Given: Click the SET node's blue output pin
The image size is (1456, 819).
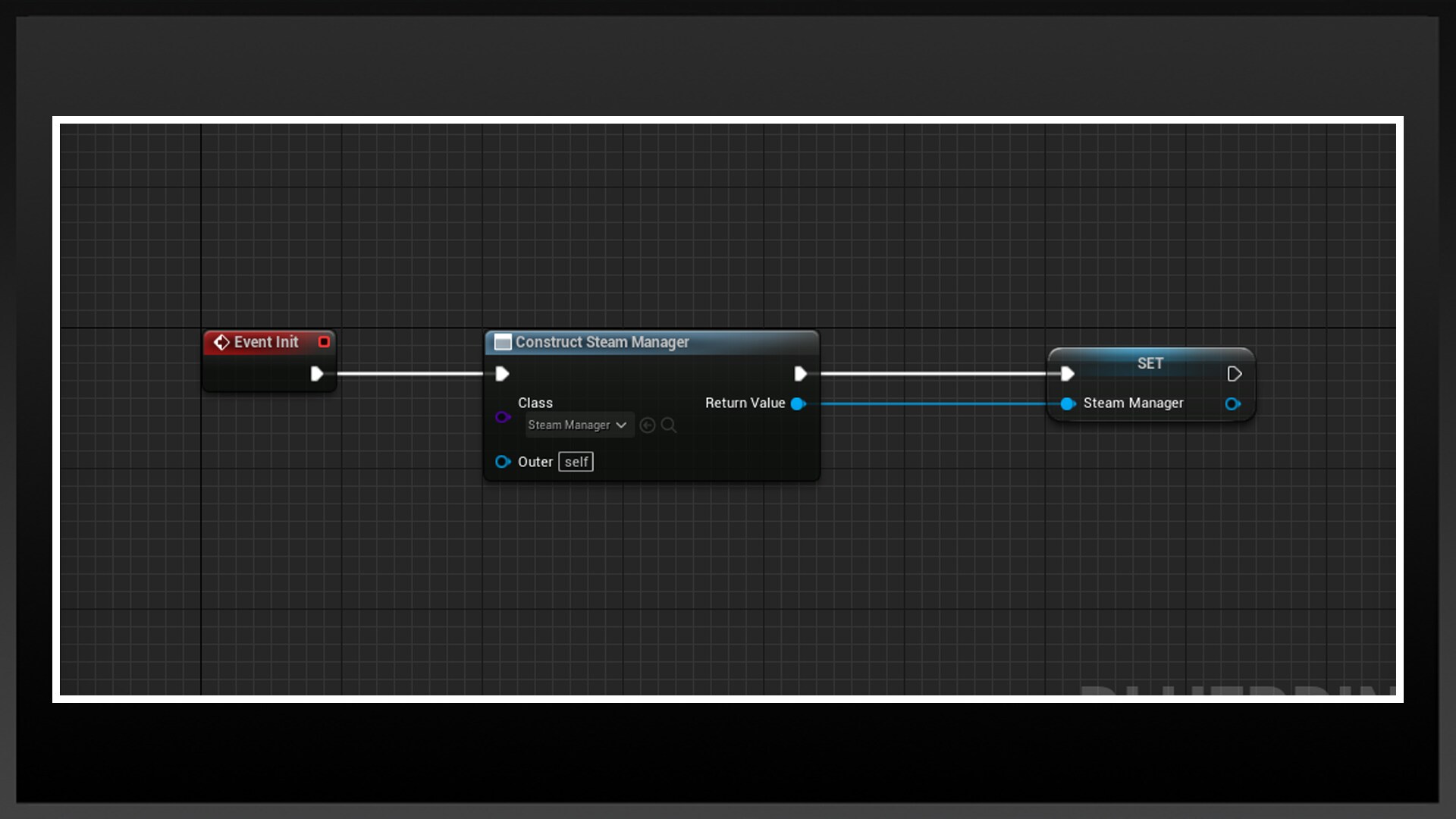Looking at the screenshot, I should tap(1233, 403).
